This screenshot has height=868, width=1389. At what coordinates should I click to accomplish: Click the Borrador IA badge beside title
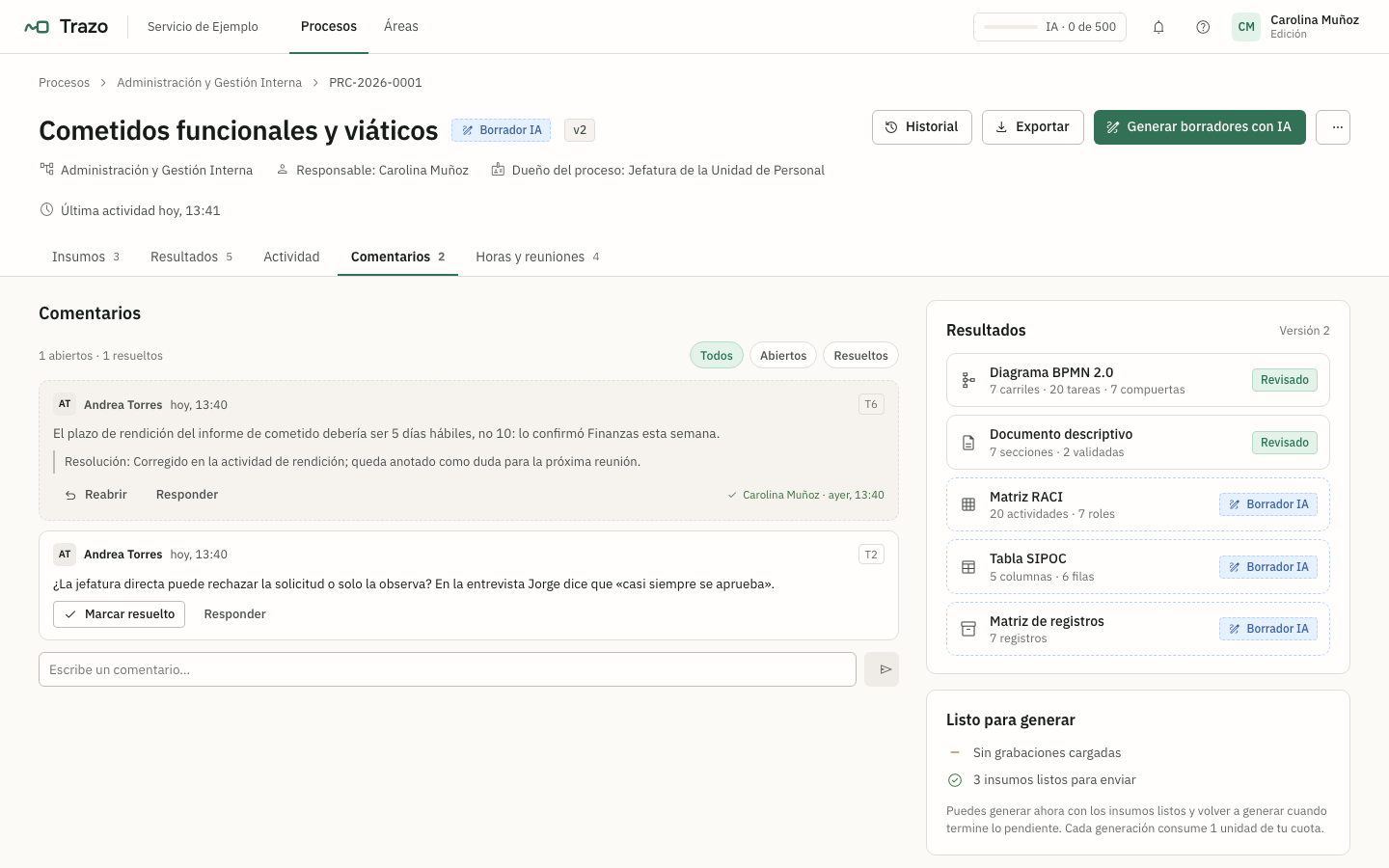click(x=501, y=130)
